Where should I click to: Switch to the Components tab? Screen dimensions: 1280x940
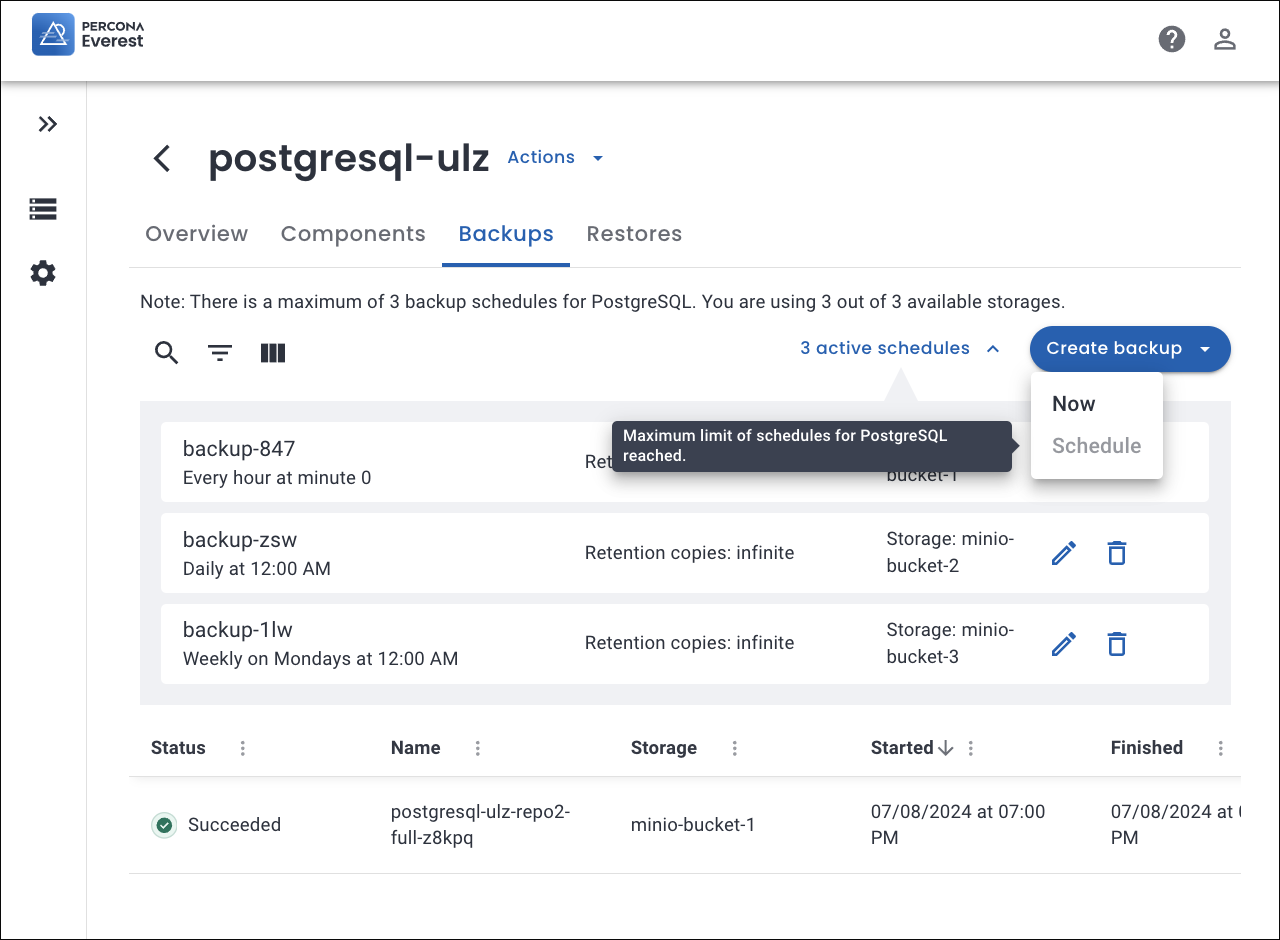click(x=353, y=234)
